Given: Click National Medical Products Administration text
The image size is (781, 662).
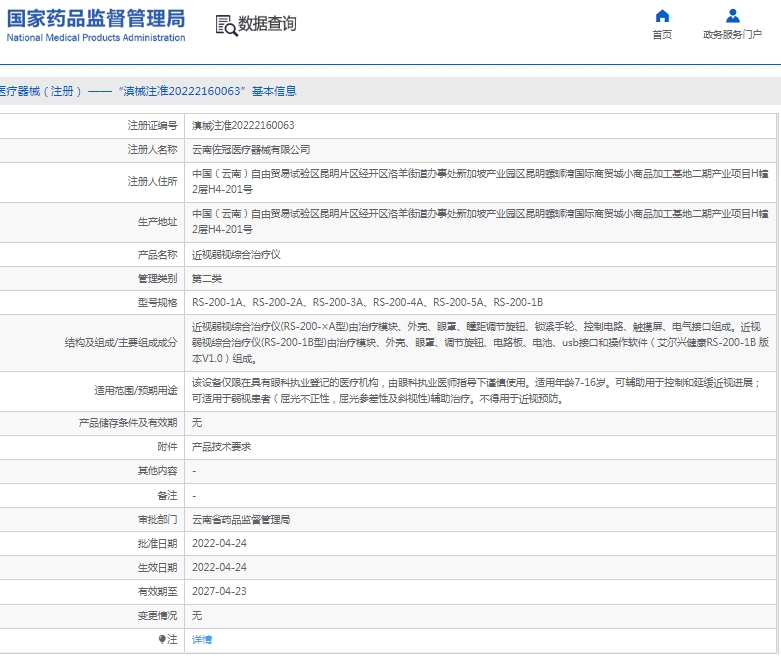Looking at the screenshot, I should [96, 38].
